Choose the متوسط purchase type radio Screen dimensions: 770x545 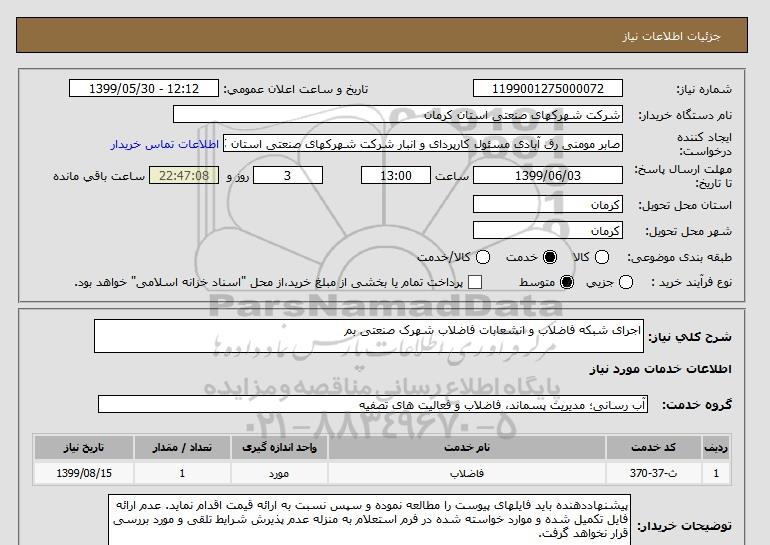(x=567, y=282)
